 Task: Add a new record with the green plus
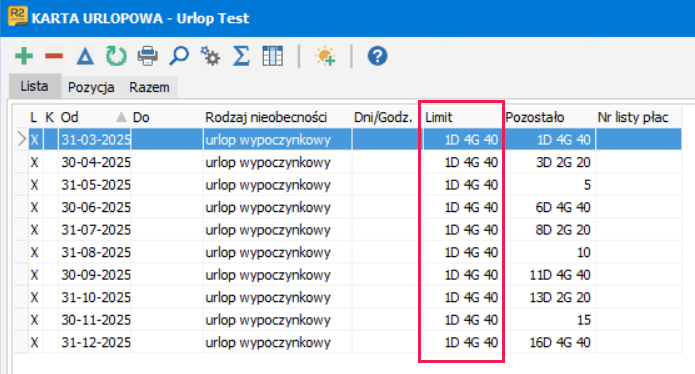(24, 56)
